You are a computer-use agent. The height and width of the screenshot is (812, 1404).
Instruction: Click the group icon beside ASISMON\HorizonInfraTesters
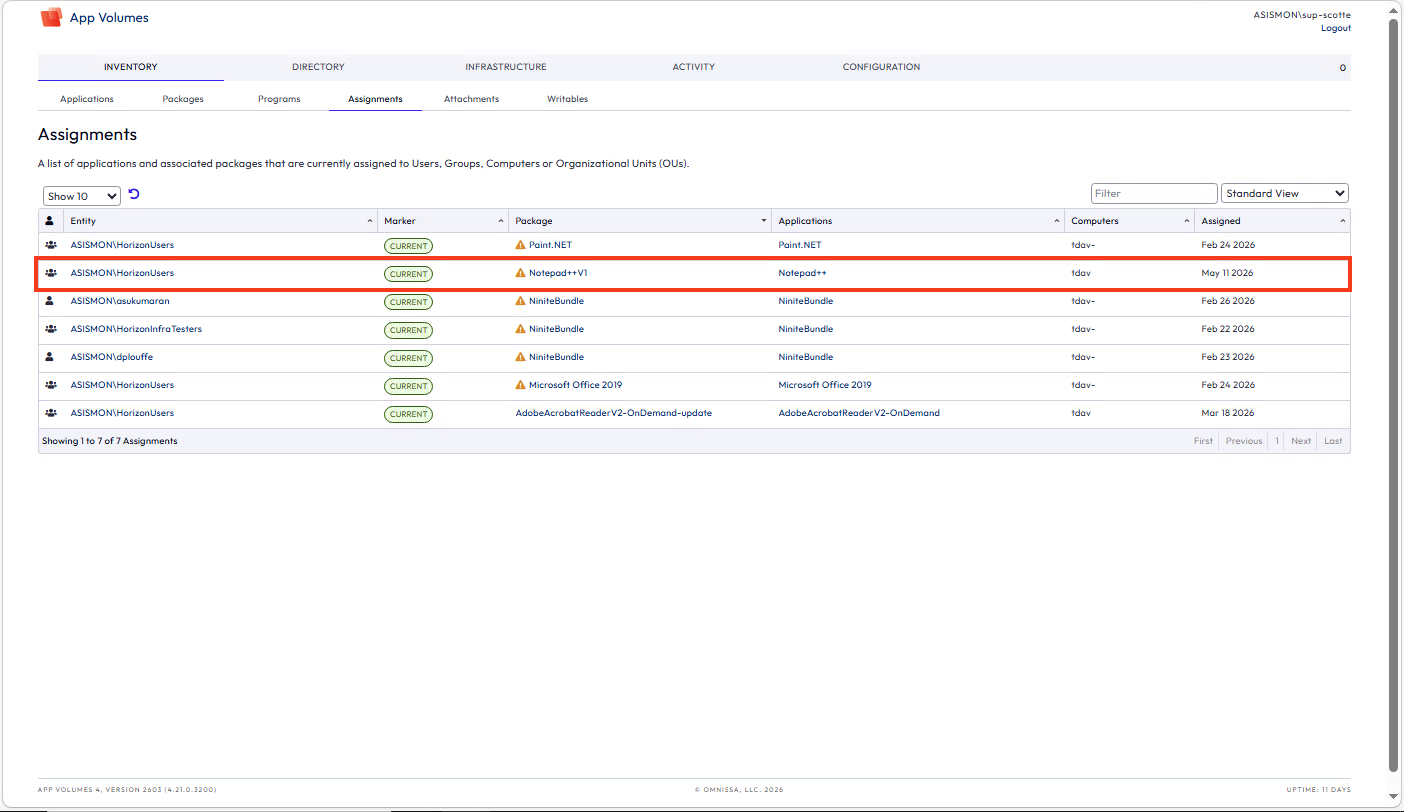tap(51, 329)
